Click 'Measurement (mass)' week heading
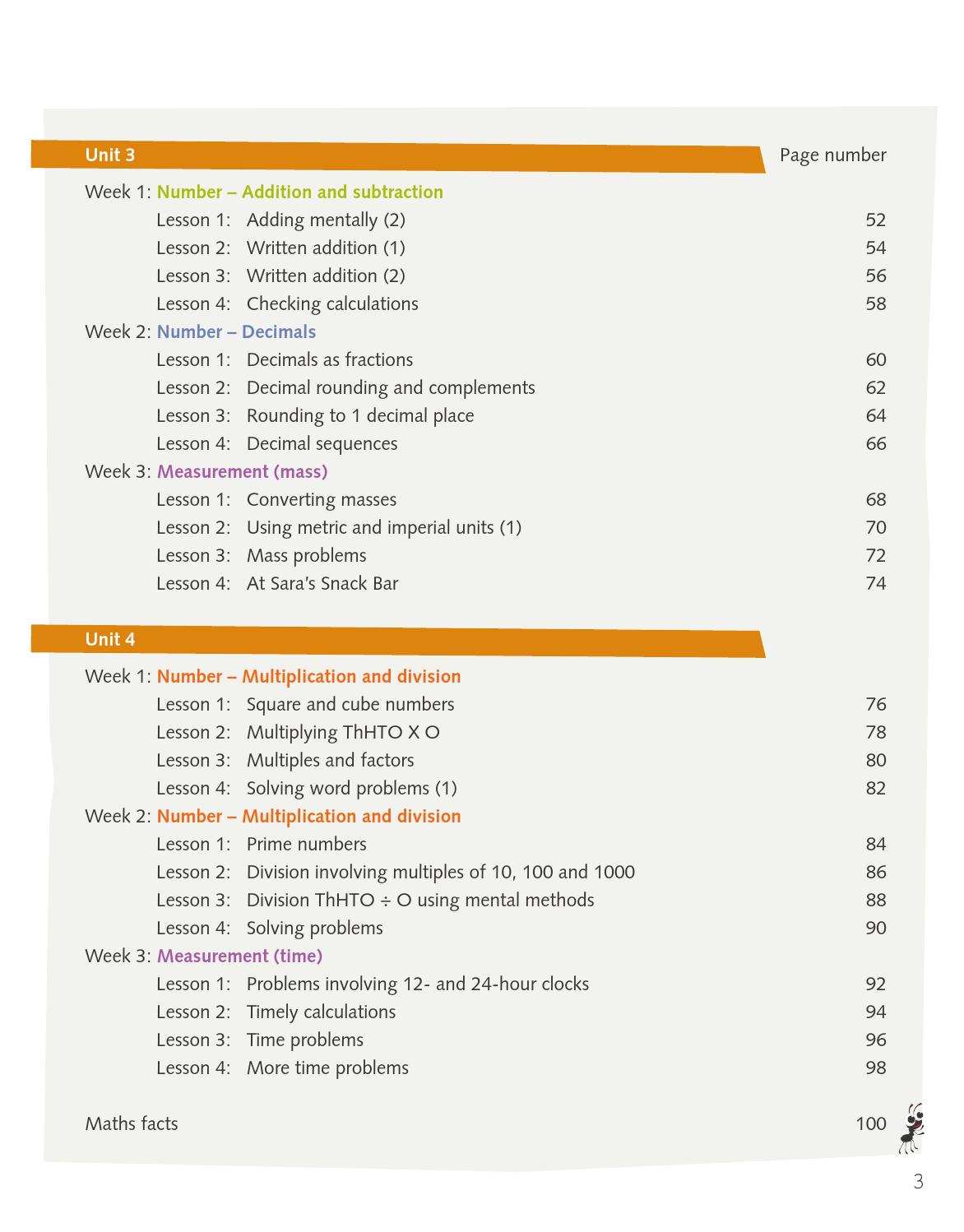Viewport: 964px width, 1232px height. coord(242,471)
